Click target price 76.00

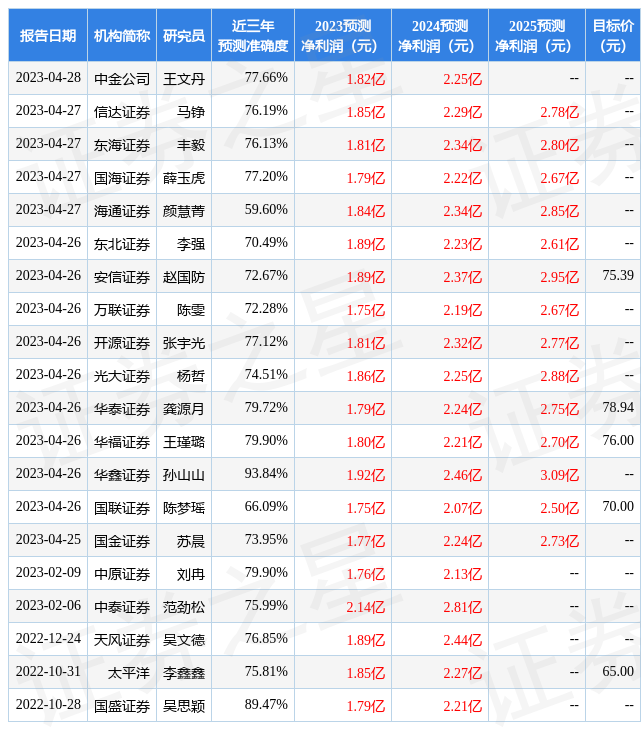pos(618,441)
